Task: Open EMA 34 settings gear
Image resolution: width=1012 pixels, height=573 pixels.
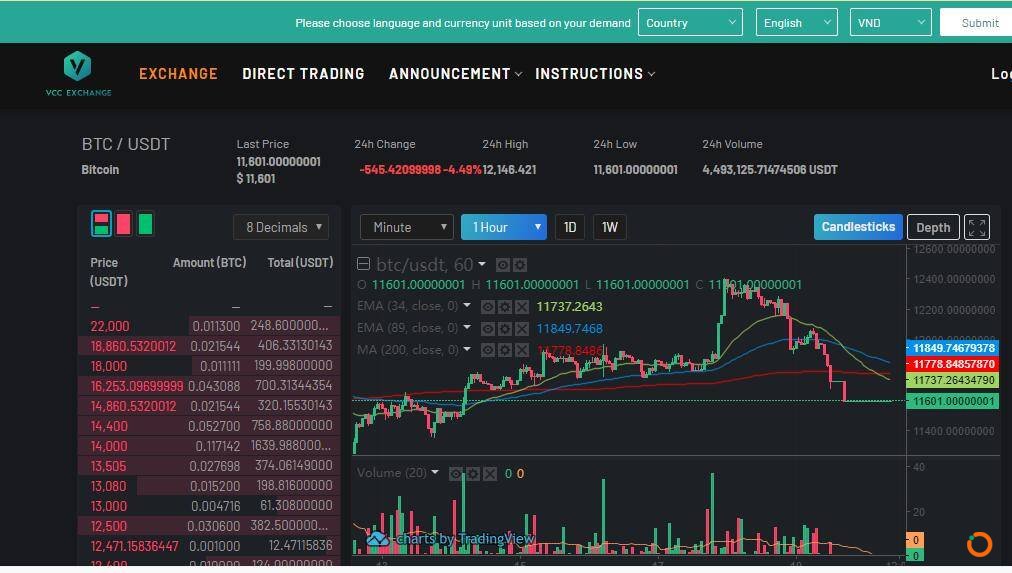Action: [505, 307]
